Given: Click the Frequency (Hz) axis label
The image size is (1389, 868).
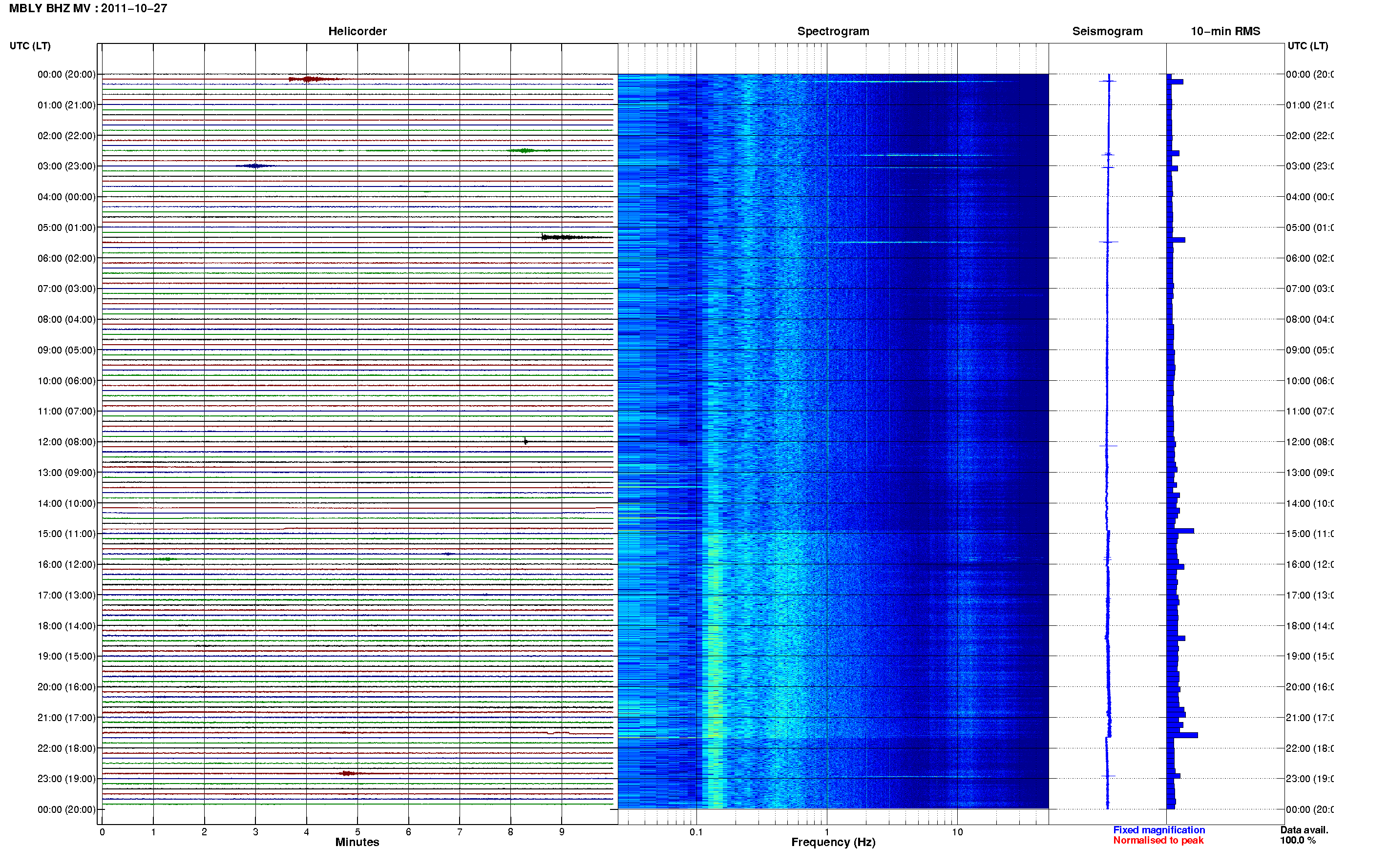Looking at the screenshot, I should point(833,842).
